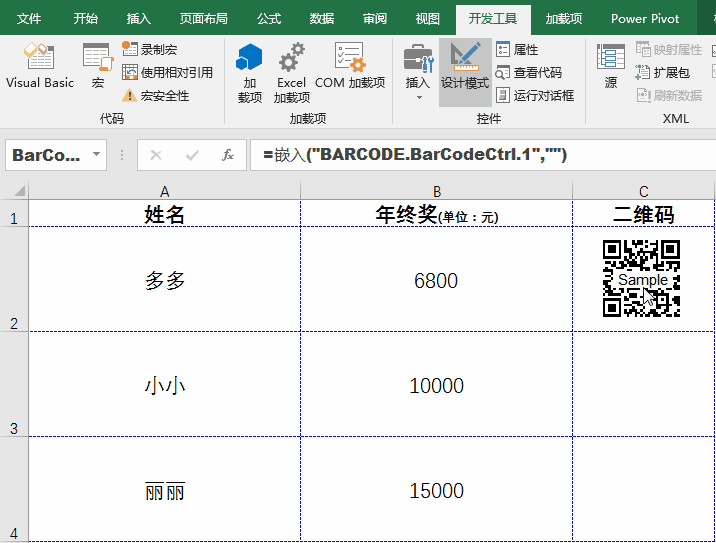This screenshot has height=543, width=716.
Task: Open COM 加载项 dialog
Action: (349, 67)
